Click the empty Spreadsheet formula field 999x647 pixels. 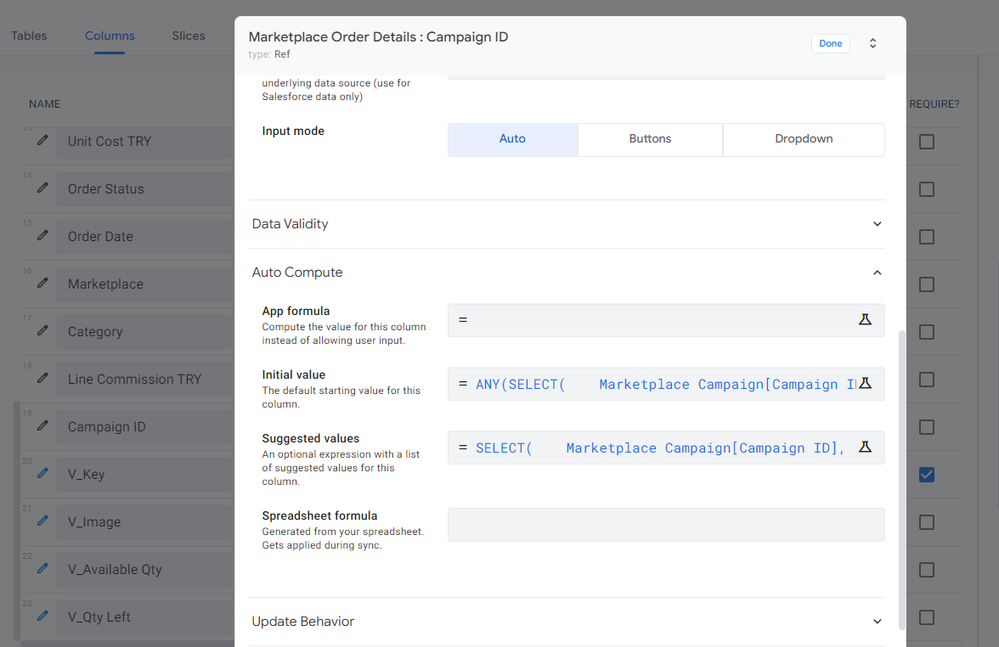(x=666, y=525)
